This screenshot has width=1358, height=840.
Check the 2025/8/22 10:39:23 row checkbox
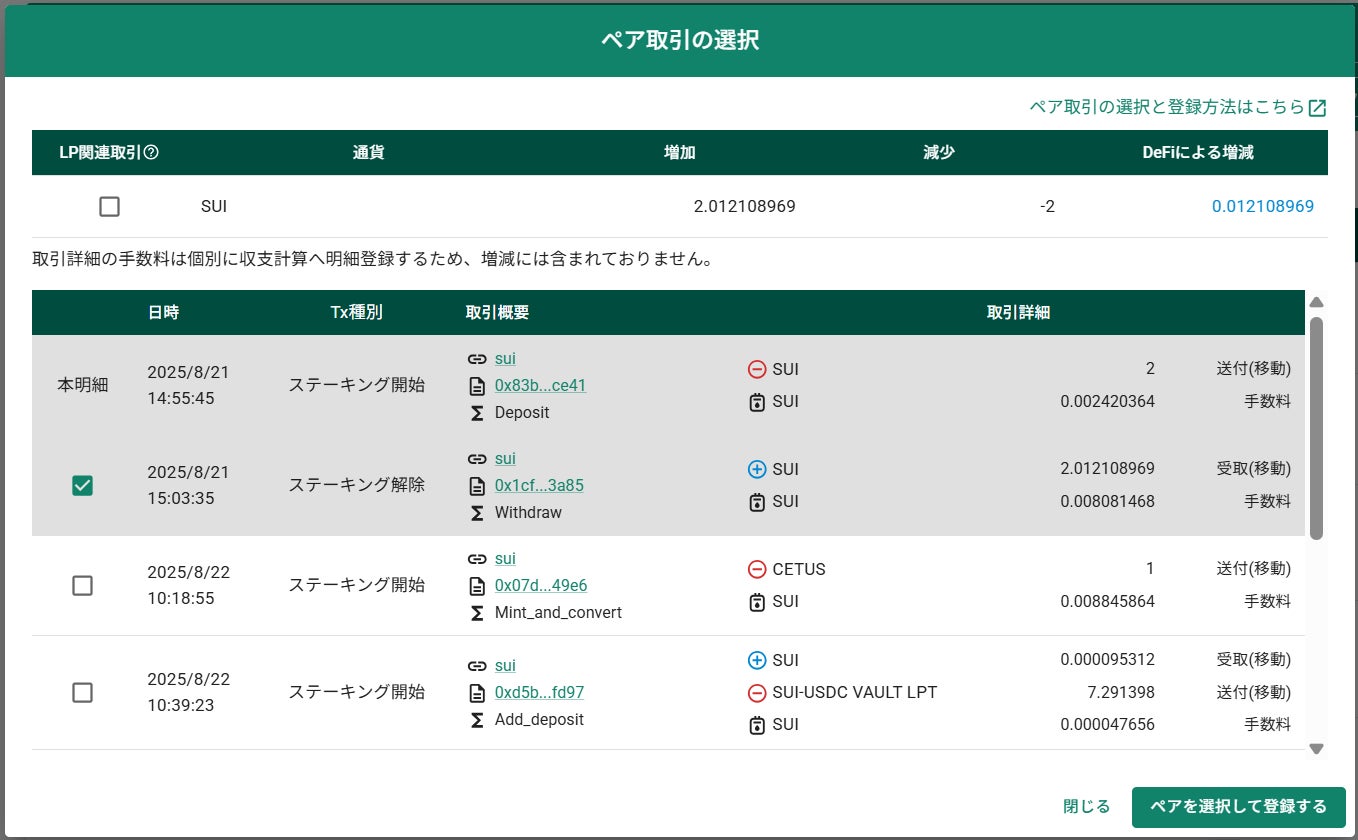(82, 692)
